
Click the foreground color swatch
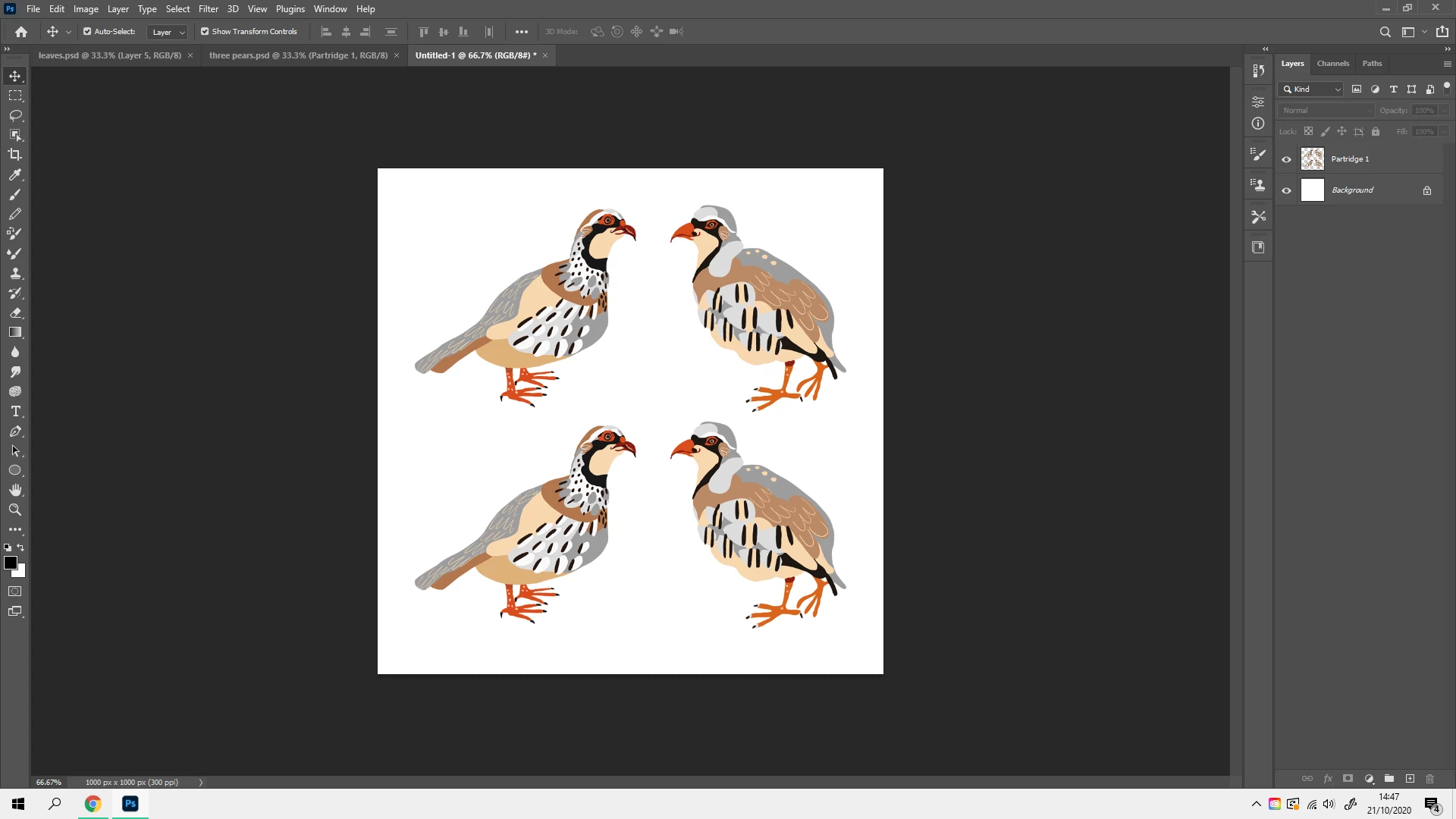[x=11, y=563]
